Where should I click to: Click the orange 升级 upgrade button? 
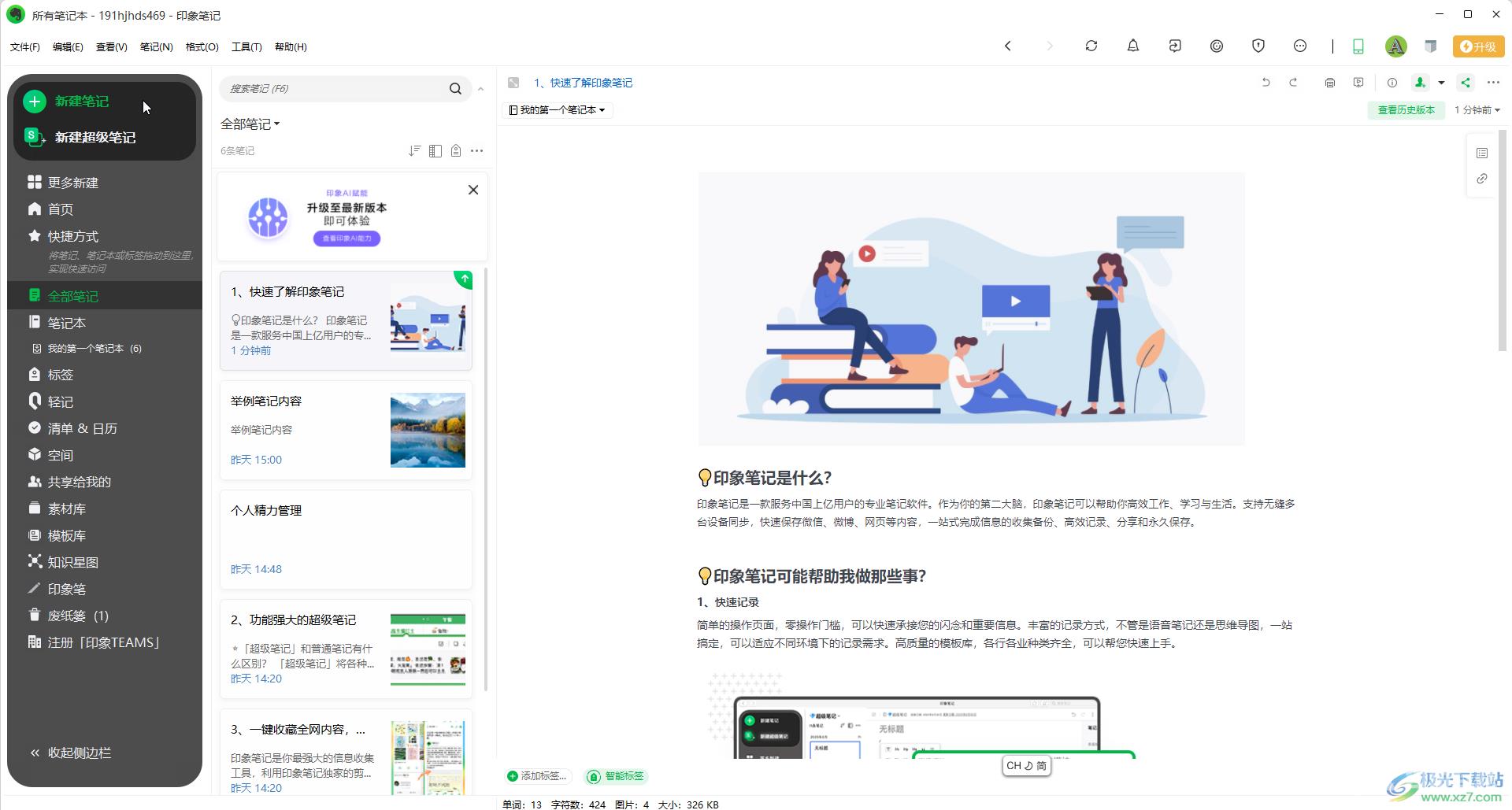(x=1477, y=46)
